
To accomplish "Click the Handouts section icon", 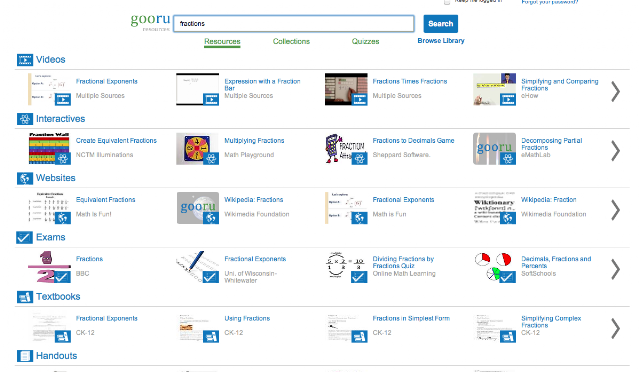I will pyautogui.click(x=24, y=356).
